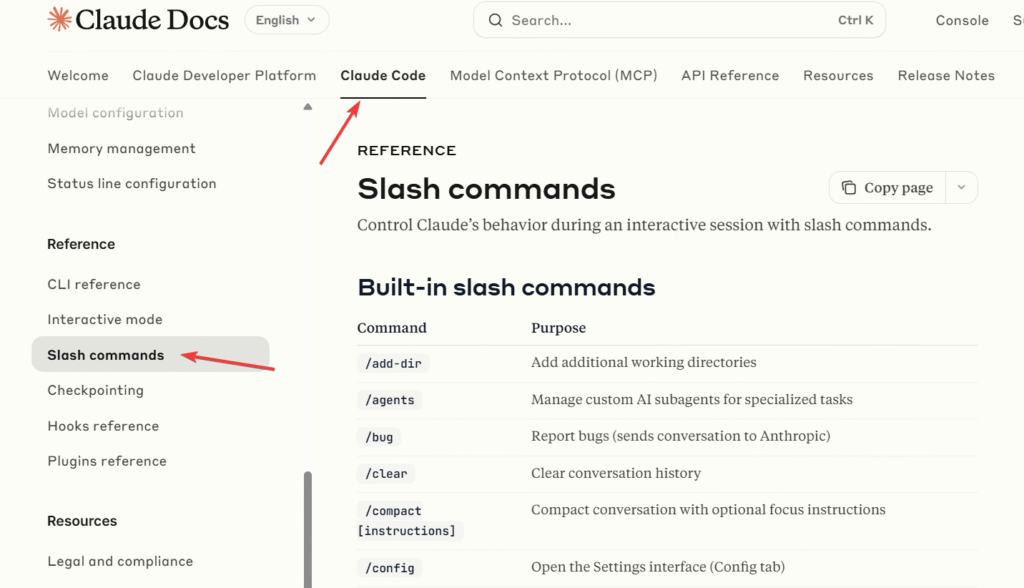The width and height of the screenshot is (1024, 588).
Task: Click the sidebar vertical scrollbar thumb
Action: pyautogui.click(x=308, y=530)
